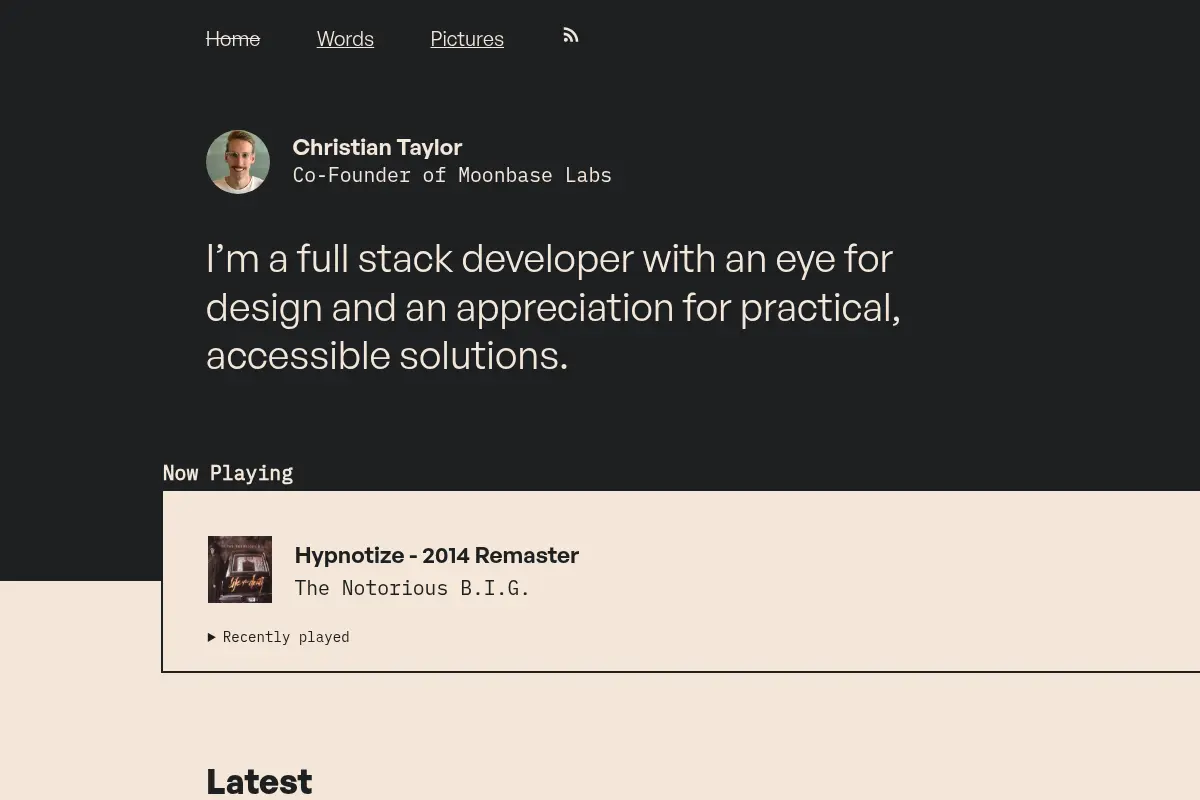Click the Hypnotize - 2014 Remaster title
Image resolution: width=1200 pixels, height=800 pixels.
(437, 555)
